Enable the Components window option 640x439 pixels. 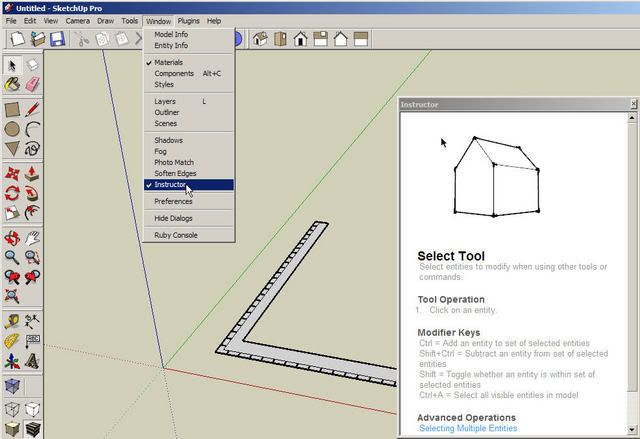tap(174, 73)
